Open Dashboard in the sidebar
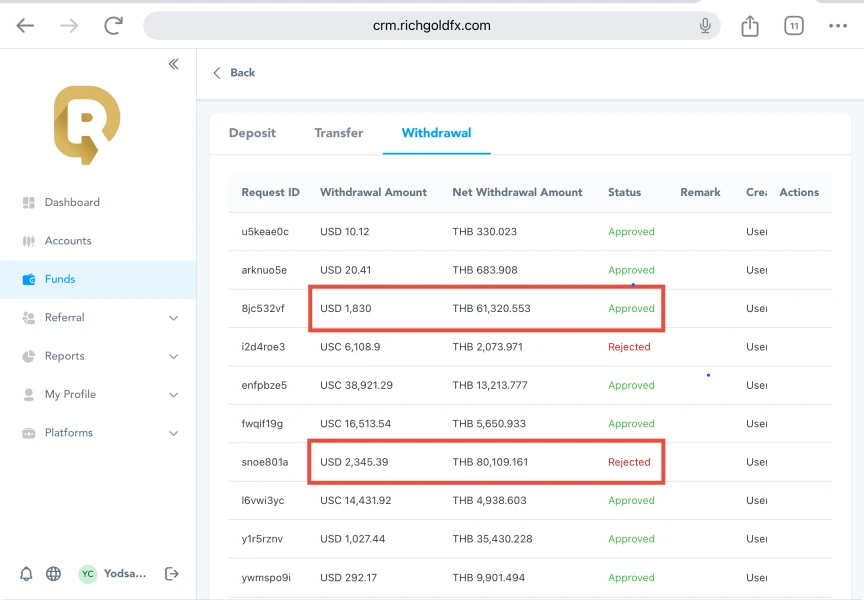This screenshot has height=600, width=864. point(71,202)
